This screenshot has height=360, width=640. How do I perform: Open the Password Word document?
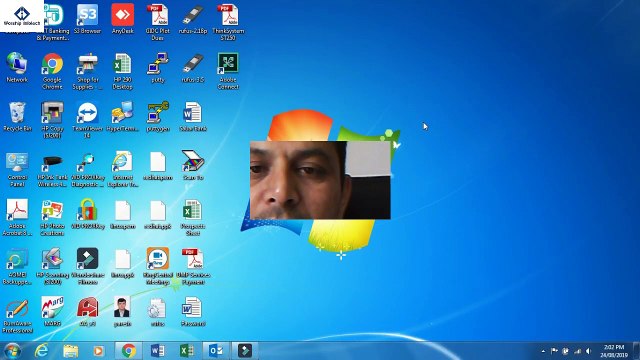point(193,312)
